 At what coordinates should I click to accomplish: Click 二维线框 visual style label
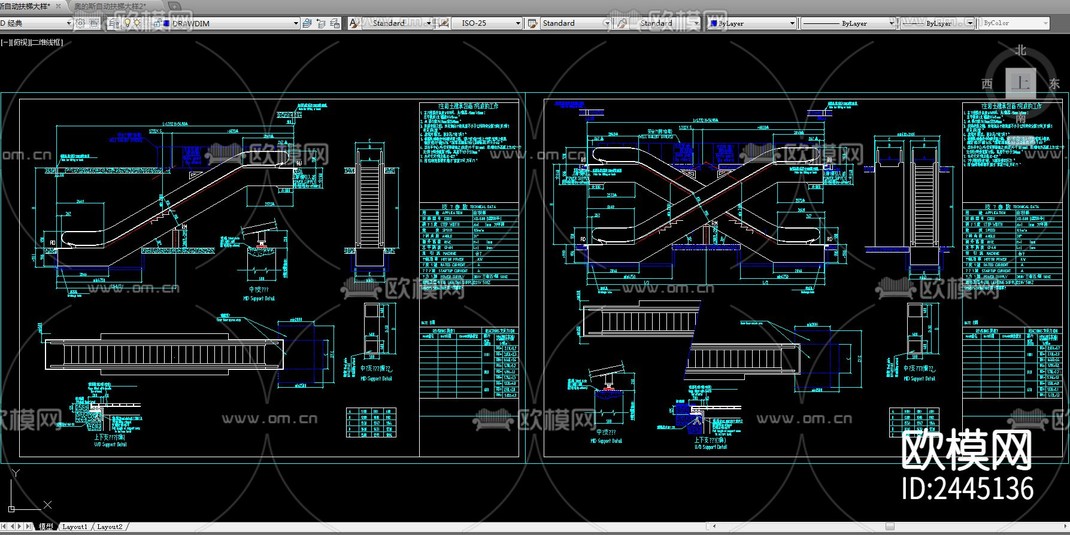46,42
